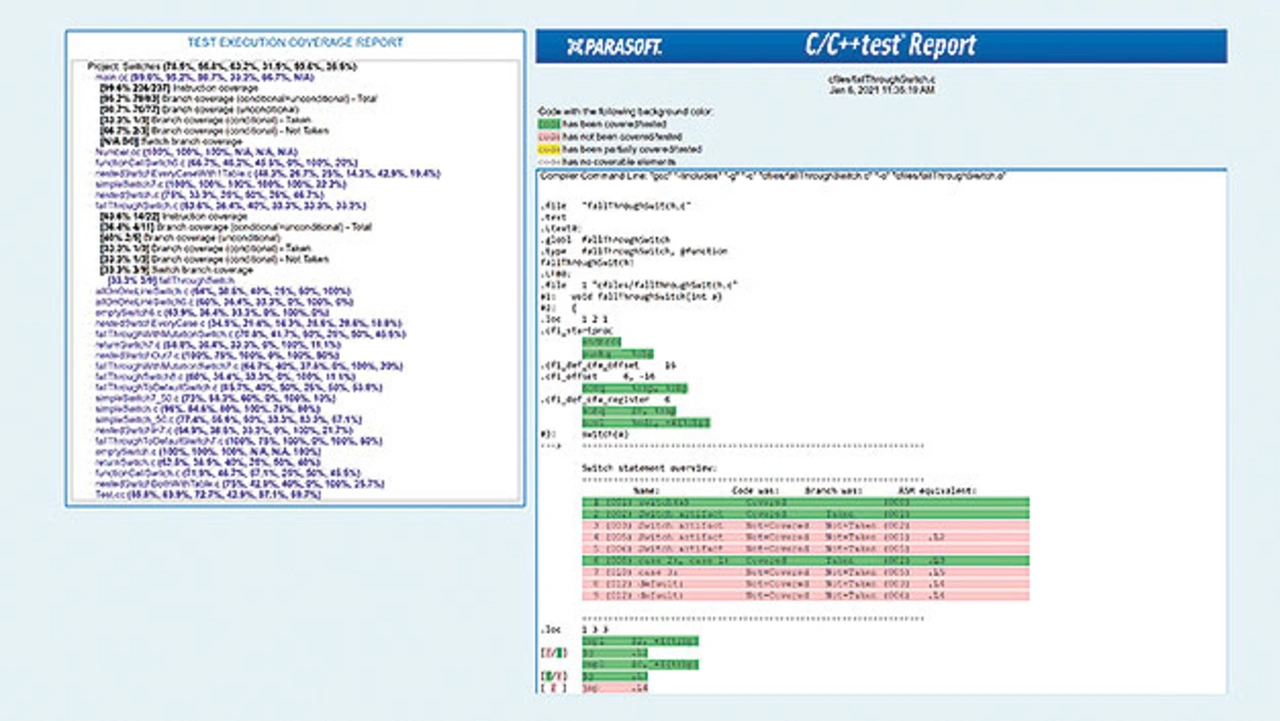Click the yellow partially-covered legend swatch
The width and height of the screenshot is (1280, 721).
click(x=549, y=148)
